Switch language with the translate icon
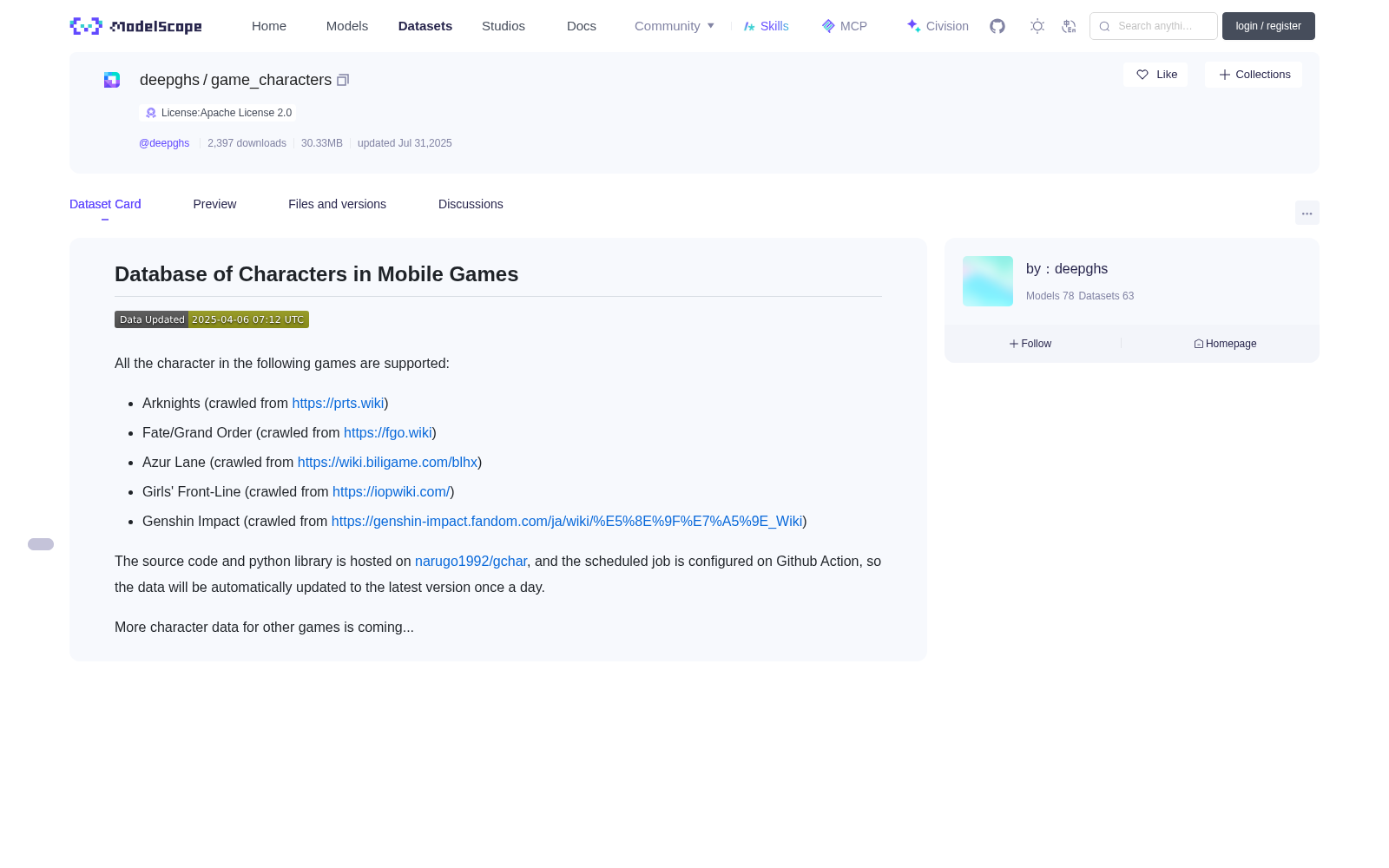Image resolution: width=1389 pixels, height=868 pixels. pyautogui.click(x=1069, y=26)
